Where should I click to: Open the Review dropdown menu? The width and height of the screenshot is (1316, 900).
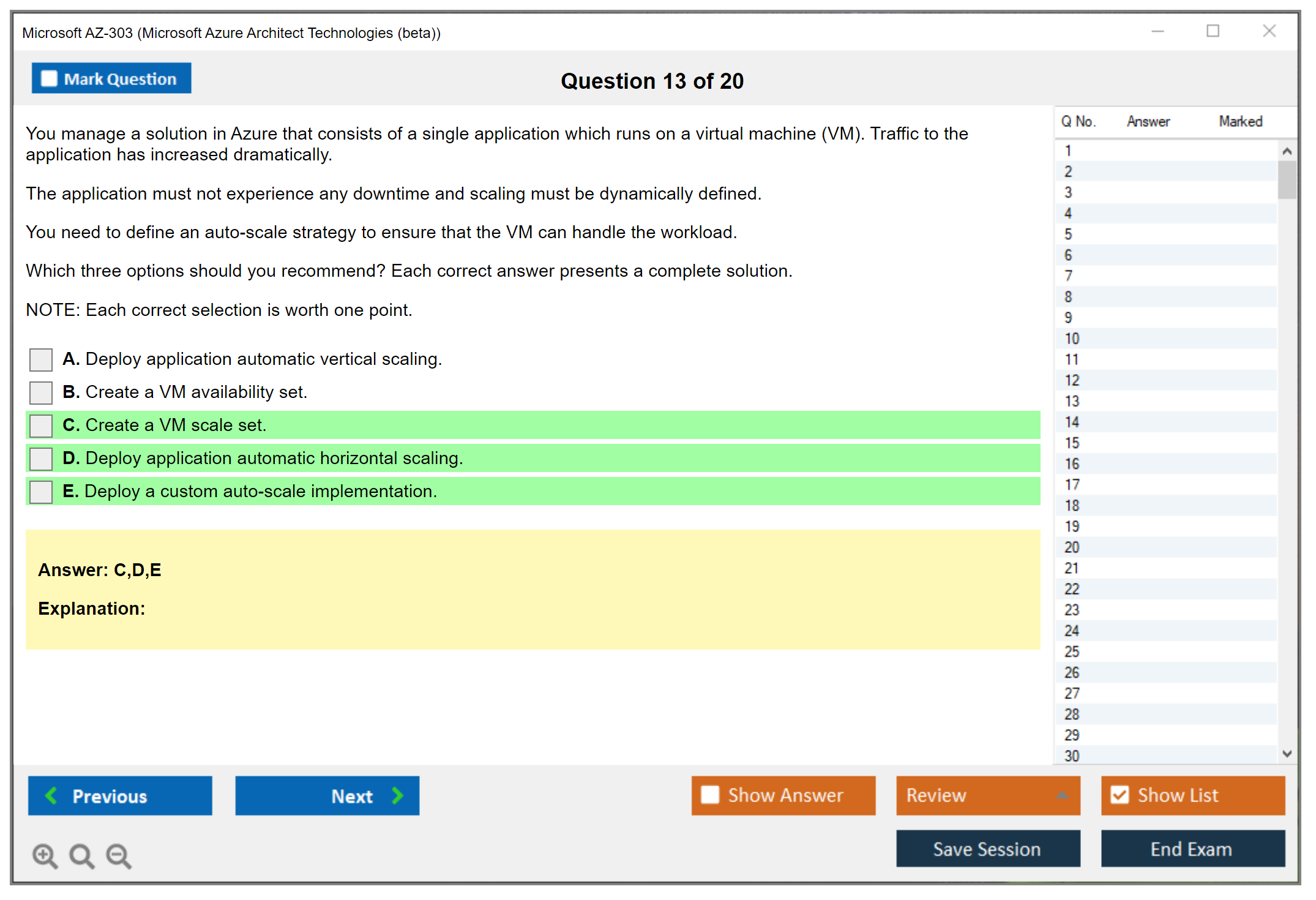click(x=1061, y=795)
